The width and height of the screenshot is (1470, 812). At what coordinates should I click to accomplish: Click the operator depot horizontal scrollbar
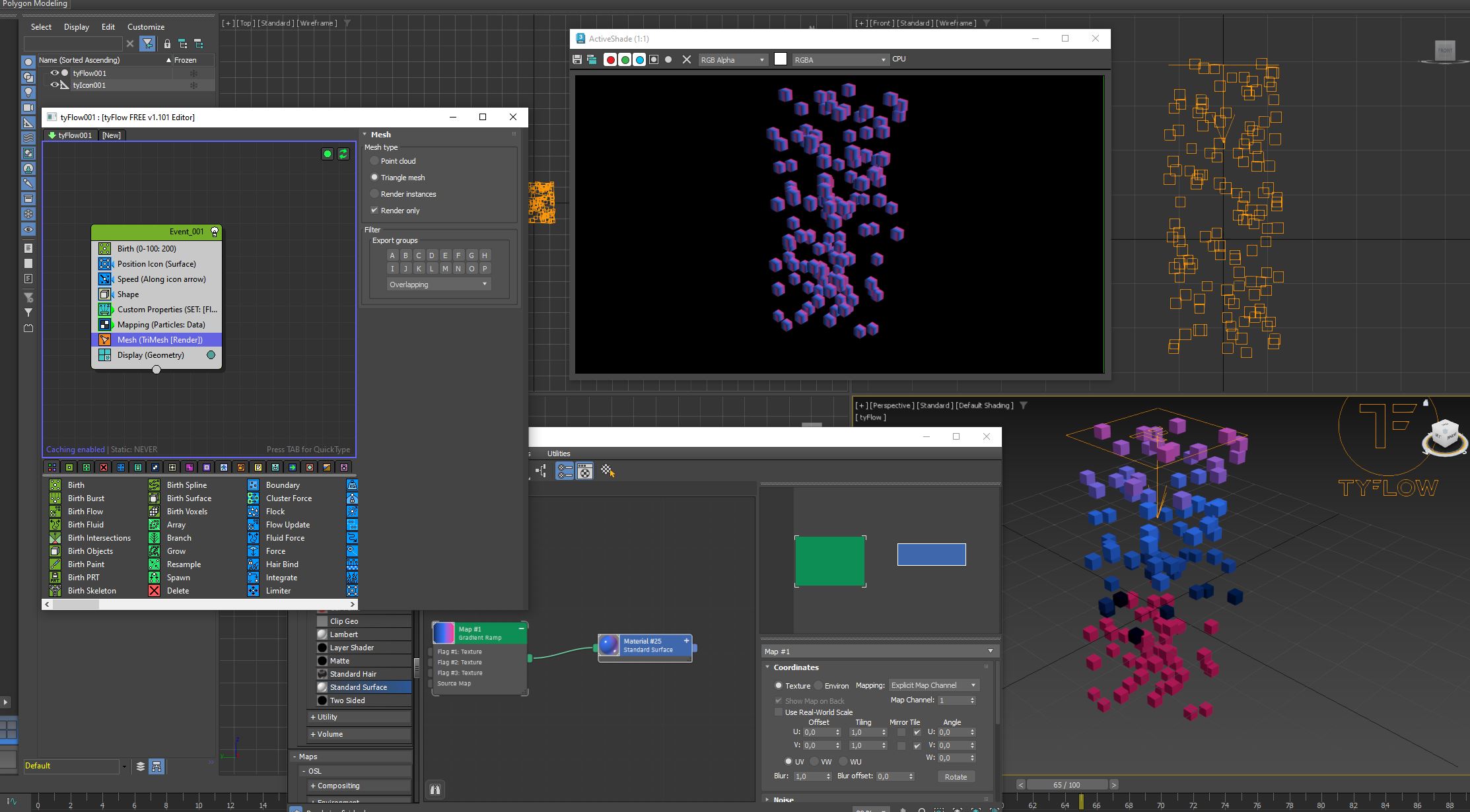(199, 604)
